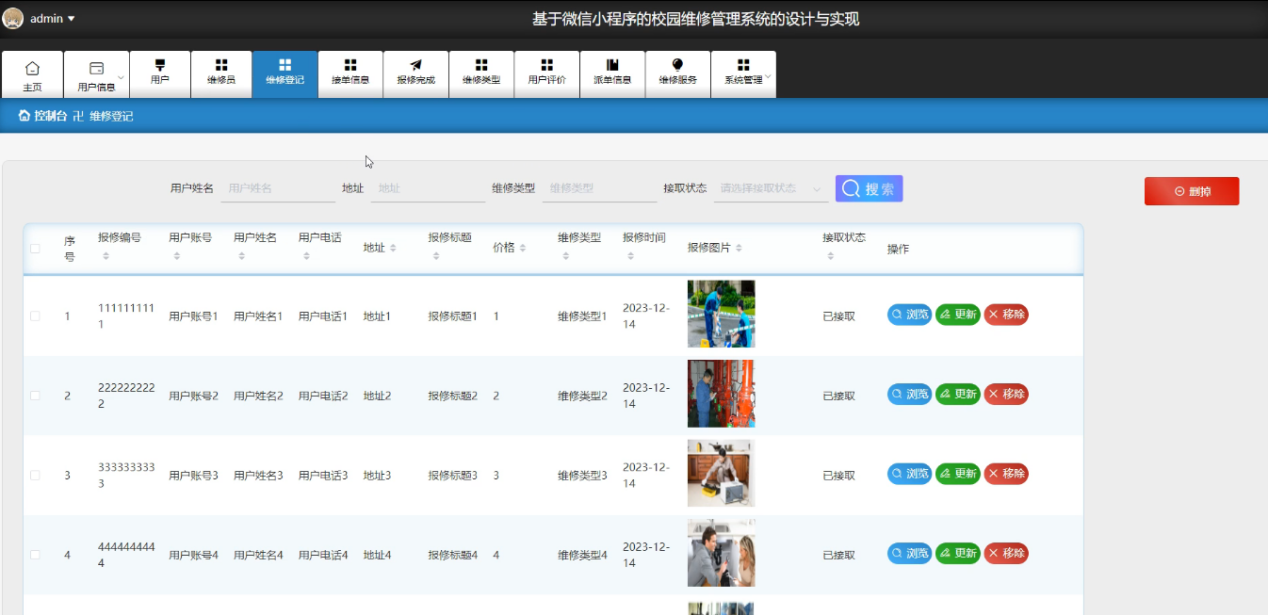Click the breadcrumb home icon
This screenshot has height=615, width=1268.
click(24, 116)
